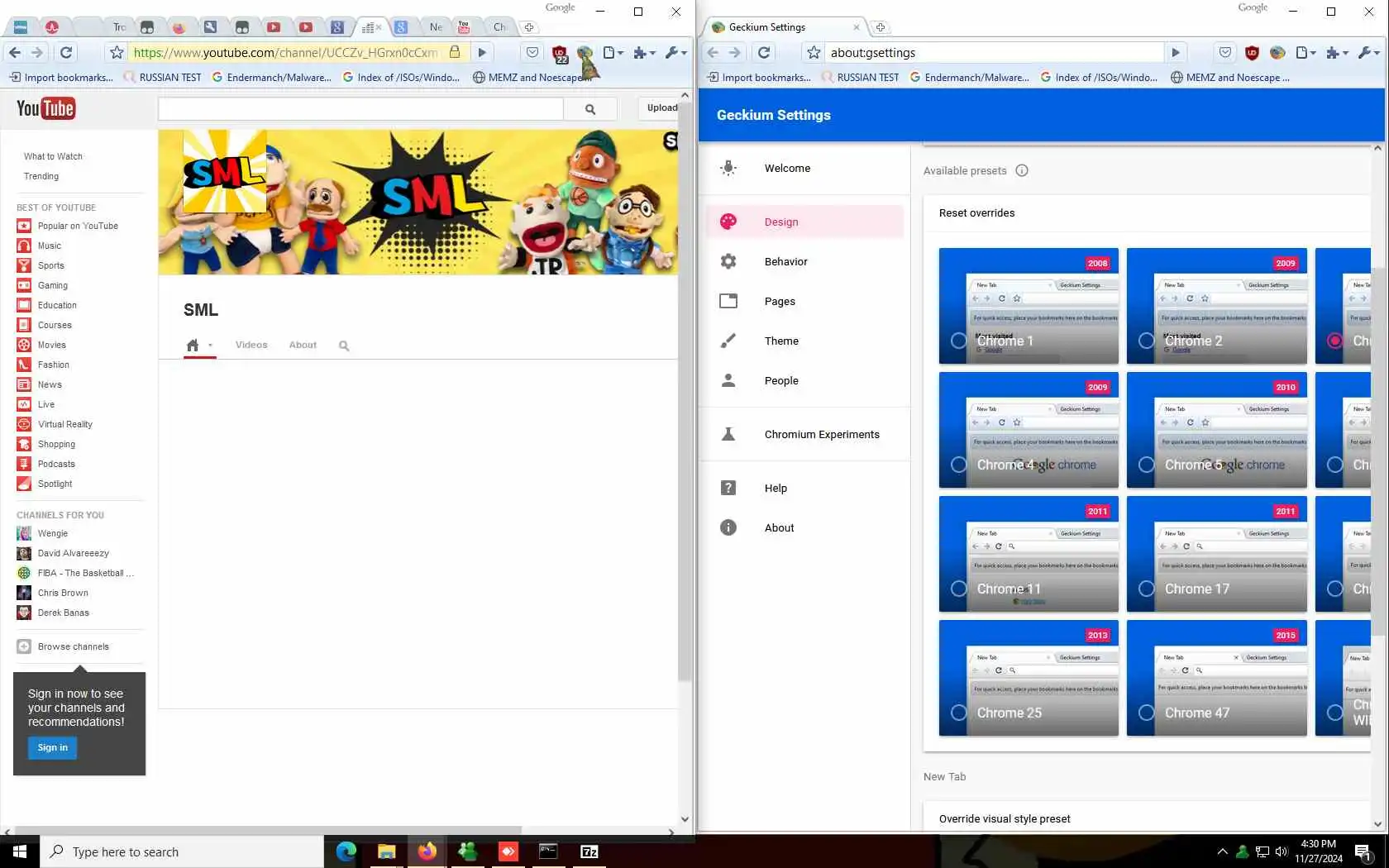Open the Pages settings section
The height and width of the screenshot is (868, 1389).
[x=804, y=301]
